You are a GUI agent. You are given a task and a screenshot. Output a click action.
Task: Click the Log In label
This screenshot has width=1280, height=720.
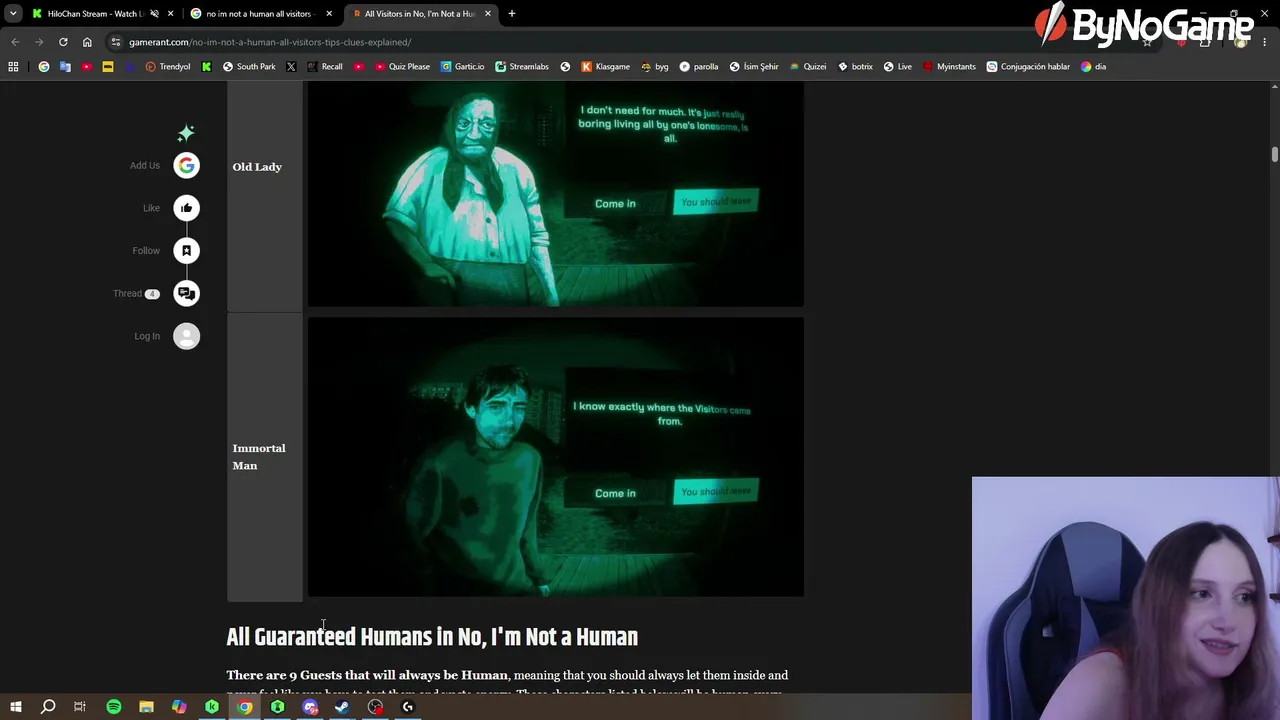point(147,337)
